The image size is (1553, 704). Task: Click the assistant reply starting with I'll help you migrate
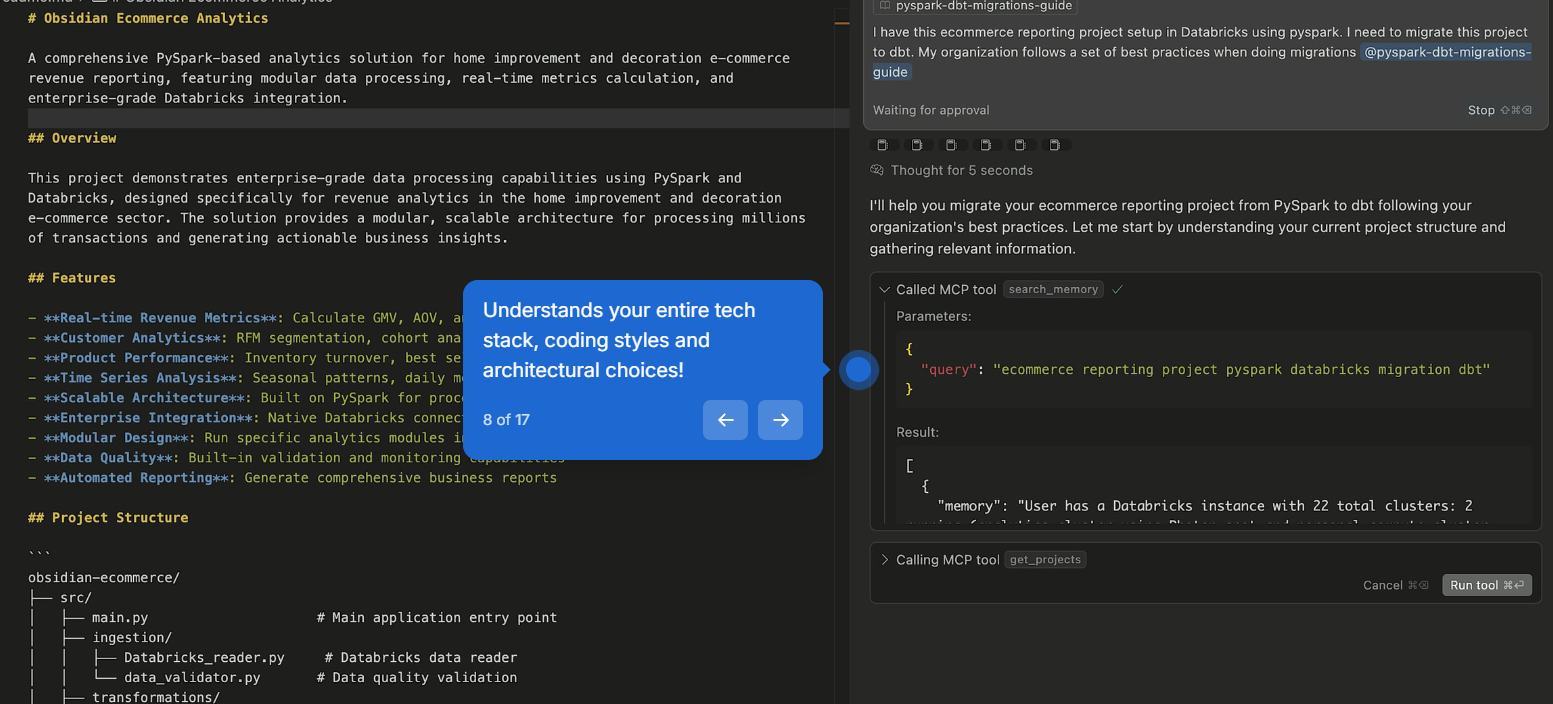tap(1188, 227)
